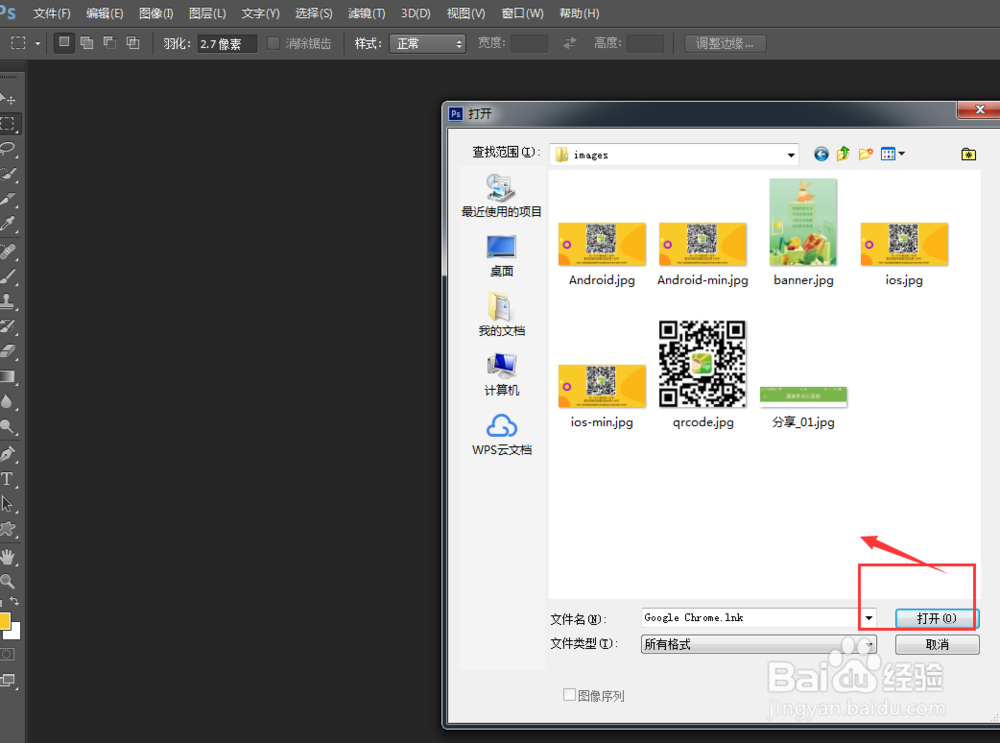The image size is (1000, 743).
Task: Click the Up One Level folder icon
Action: [842, 154]
